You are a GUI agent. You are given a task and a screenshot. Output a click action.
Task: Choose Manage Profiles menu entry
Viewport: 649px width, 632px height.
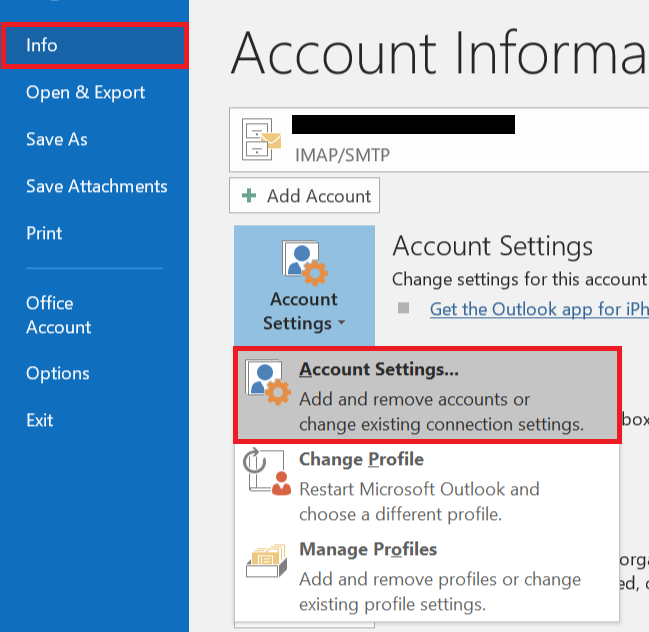click(x=427, y=577)
